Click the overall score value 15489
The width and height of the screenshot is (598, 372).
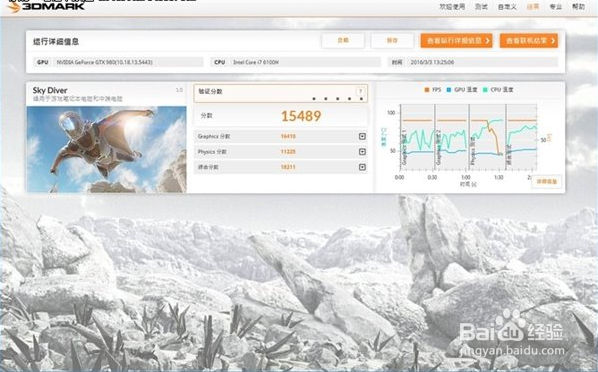tap(301, 116)
